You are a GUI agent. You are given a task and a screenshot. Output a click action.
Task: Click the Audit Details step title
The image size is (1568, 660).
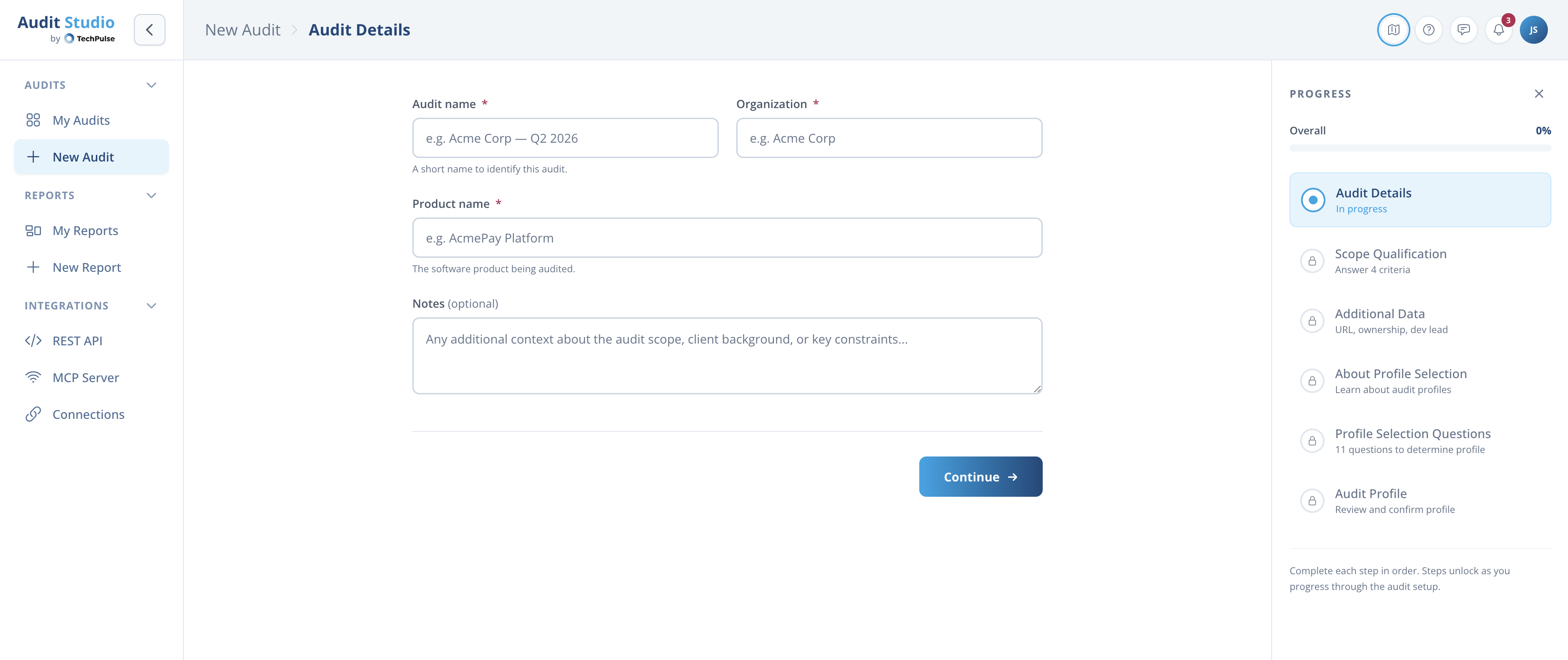click(1373, 193)
